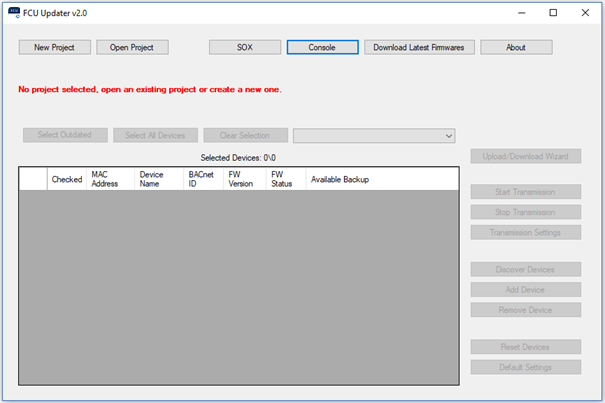This screenshot has width=605, height=403.
Task: Maximize the FCU Updater window
Action: click(553, 13)
